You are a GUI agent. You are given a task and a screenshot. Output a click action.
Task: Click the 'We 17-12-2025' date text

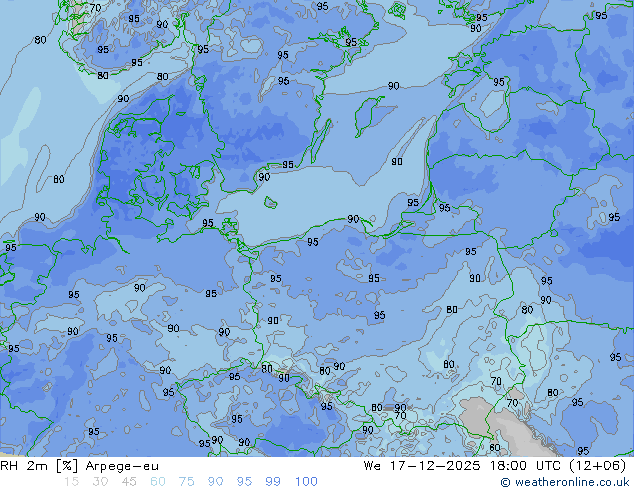point(422,466)
